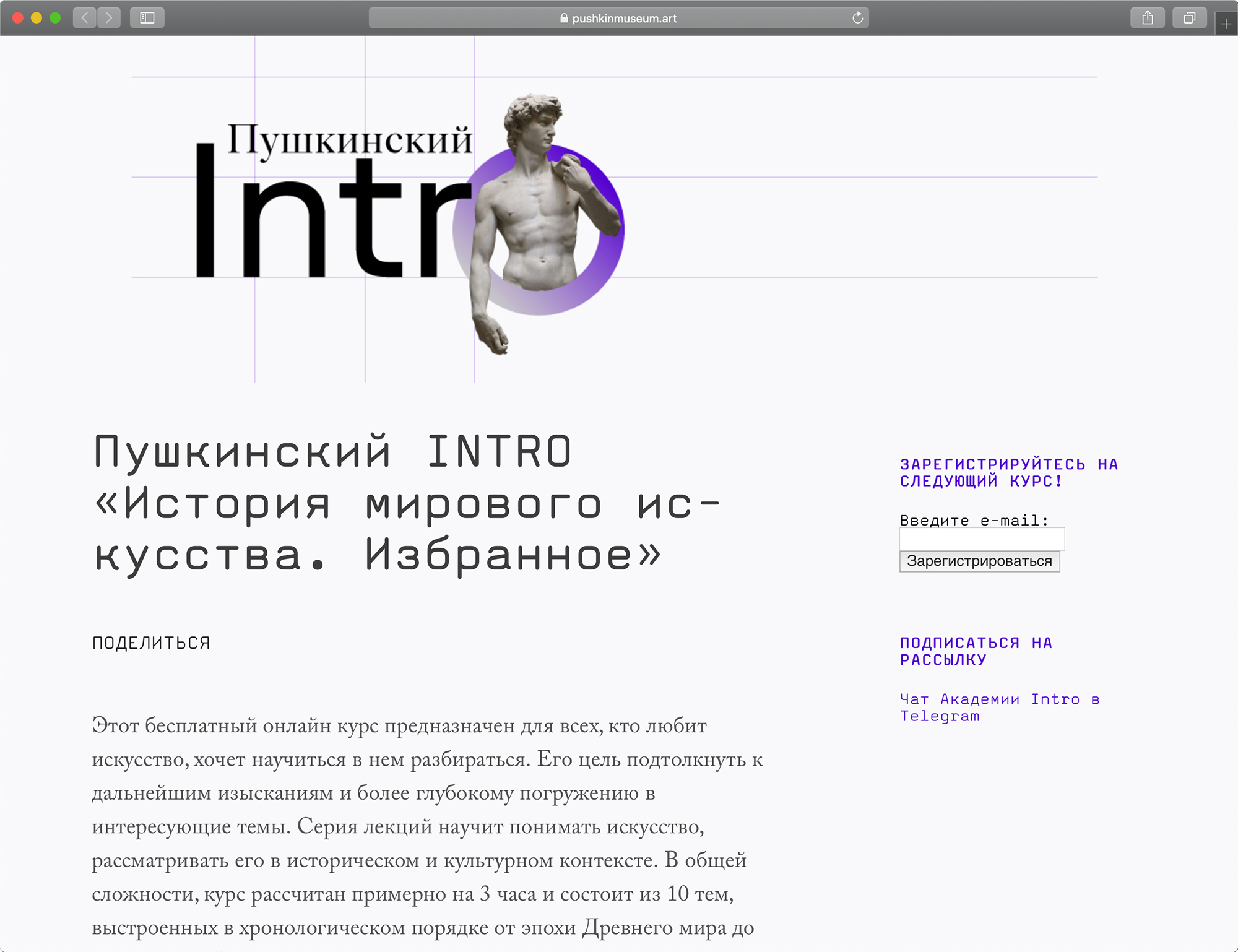Open a new tab with the plus button
The width and height of the screenshot is (1238, 952).
[x=1226, y=24]
